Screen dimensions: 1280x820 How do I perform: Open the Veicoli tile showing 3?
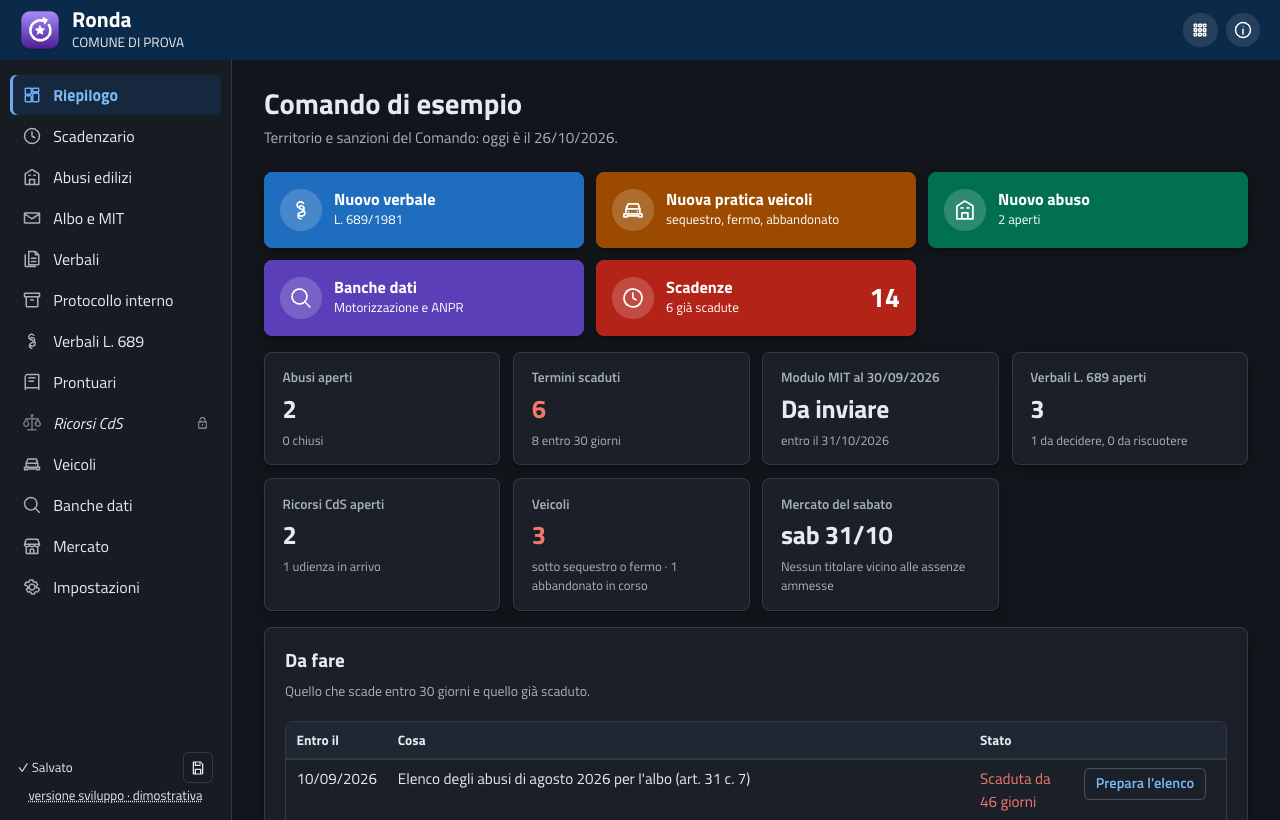[x=631, y=544]
